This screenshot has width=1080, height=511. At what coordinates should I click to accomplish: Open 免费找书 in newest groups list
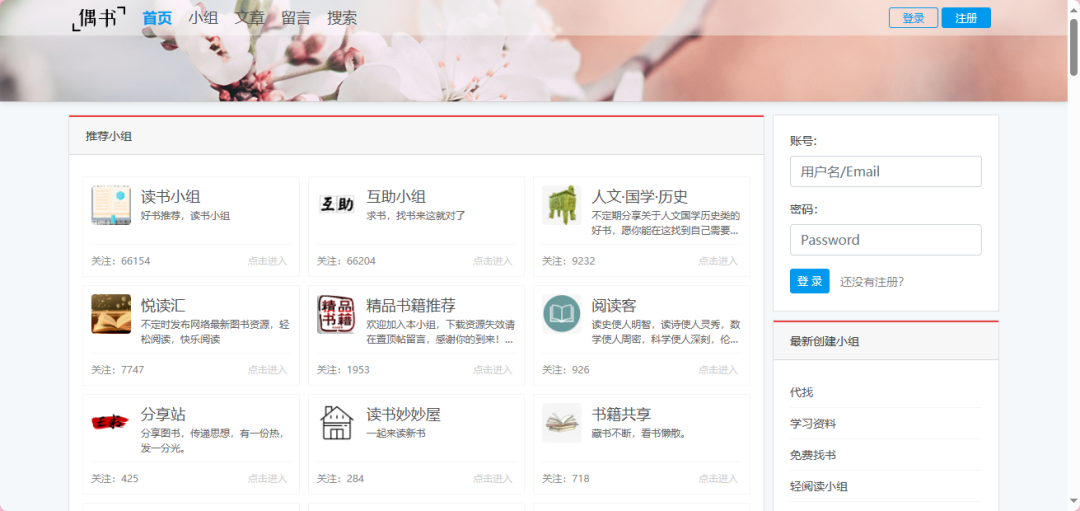(813, 455)
